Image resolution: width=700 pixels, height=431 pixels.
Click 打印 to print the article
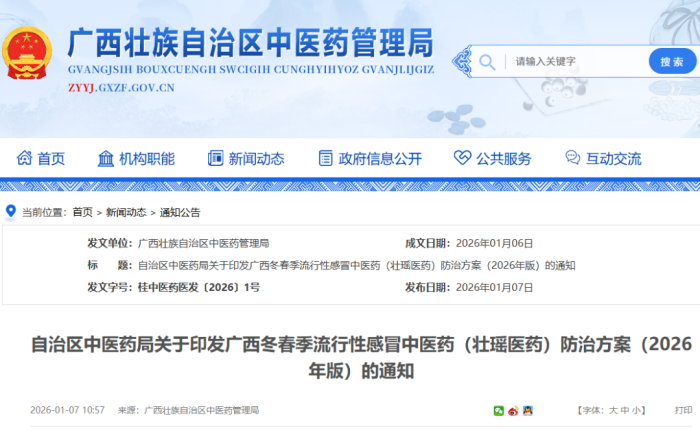pos(683,411)
